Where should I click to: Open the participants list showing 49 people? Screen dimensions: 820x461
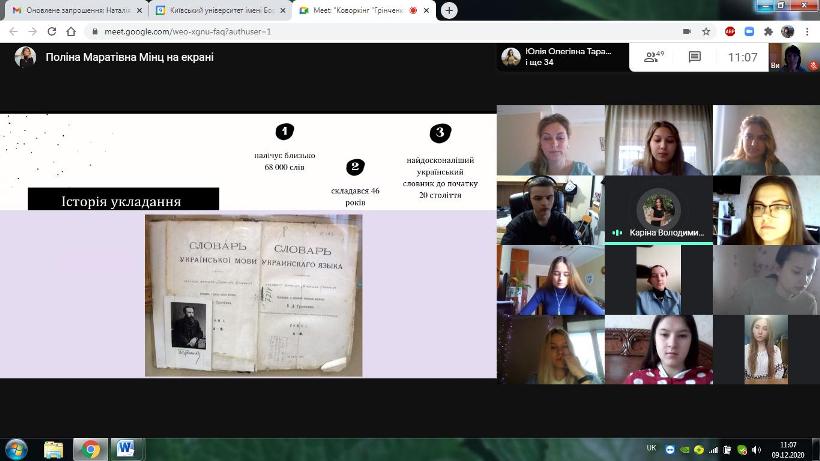point(653,56)
